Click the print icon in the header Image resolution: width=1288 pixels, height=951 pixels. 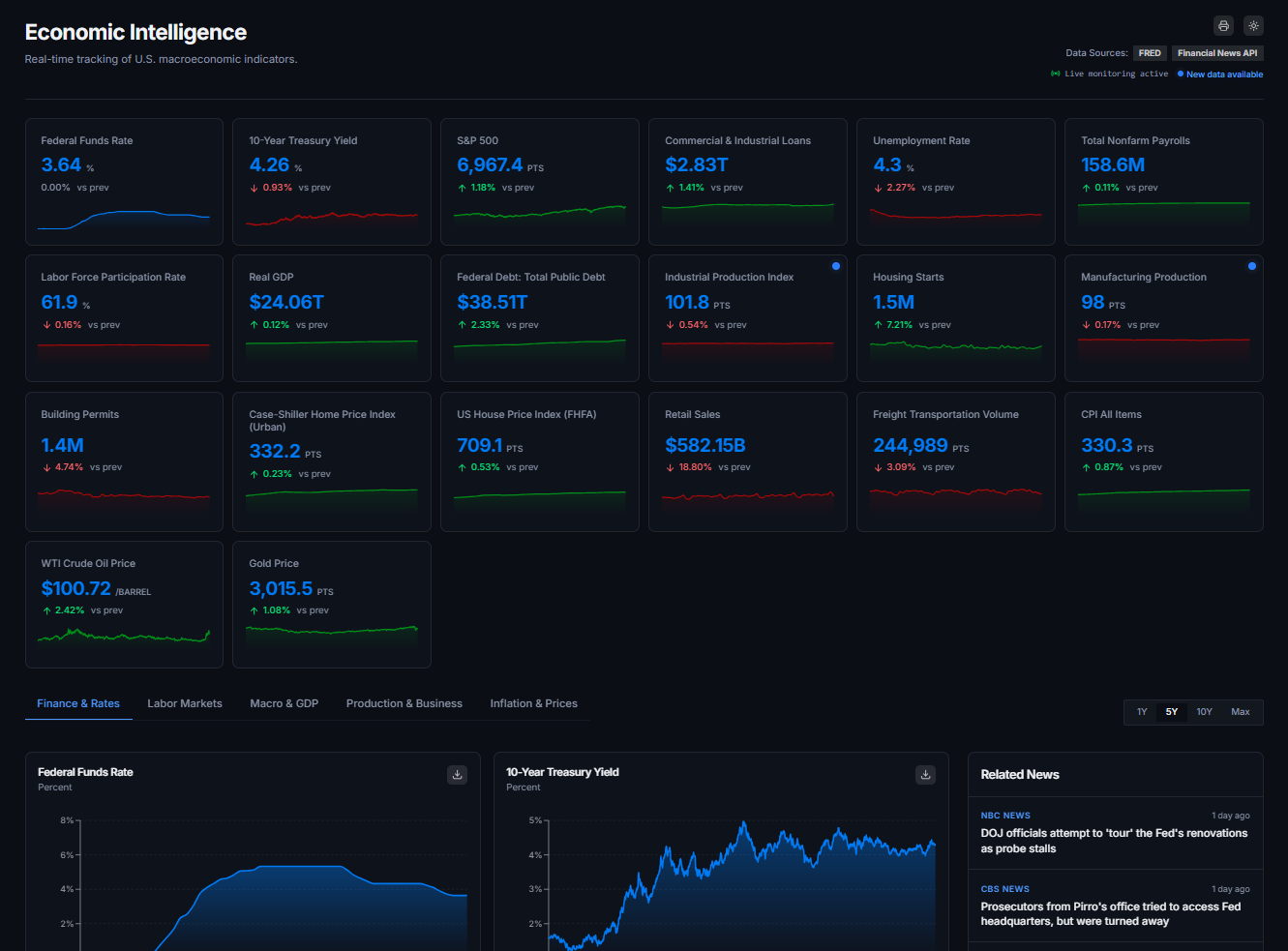[x=1222, y=25]
